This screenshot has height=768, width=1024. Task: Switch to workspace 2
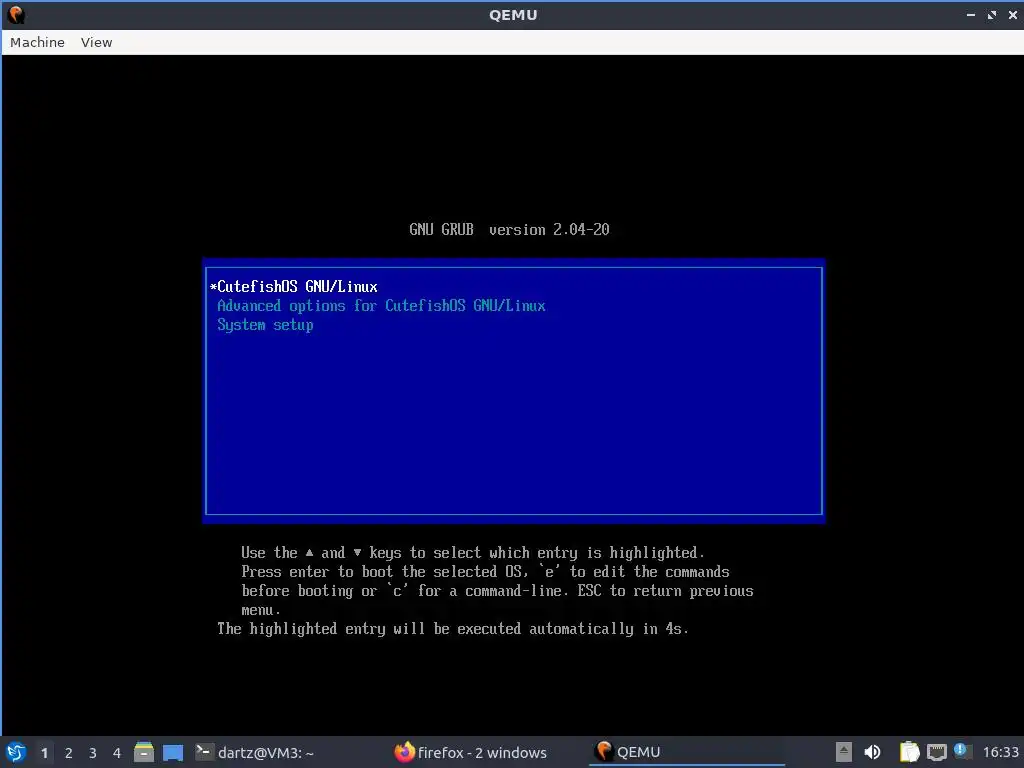[69, 753]
